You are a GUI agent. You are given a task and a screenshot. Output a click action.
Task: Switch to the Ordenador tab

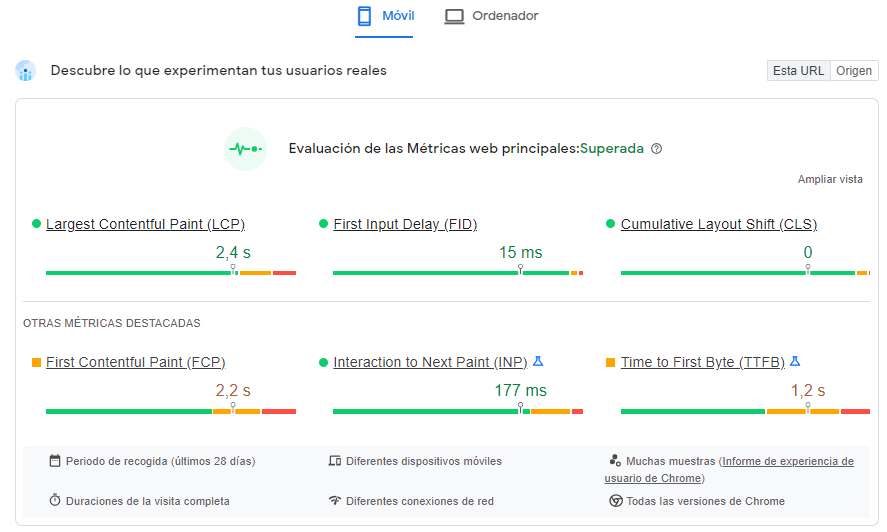(492, 16)
